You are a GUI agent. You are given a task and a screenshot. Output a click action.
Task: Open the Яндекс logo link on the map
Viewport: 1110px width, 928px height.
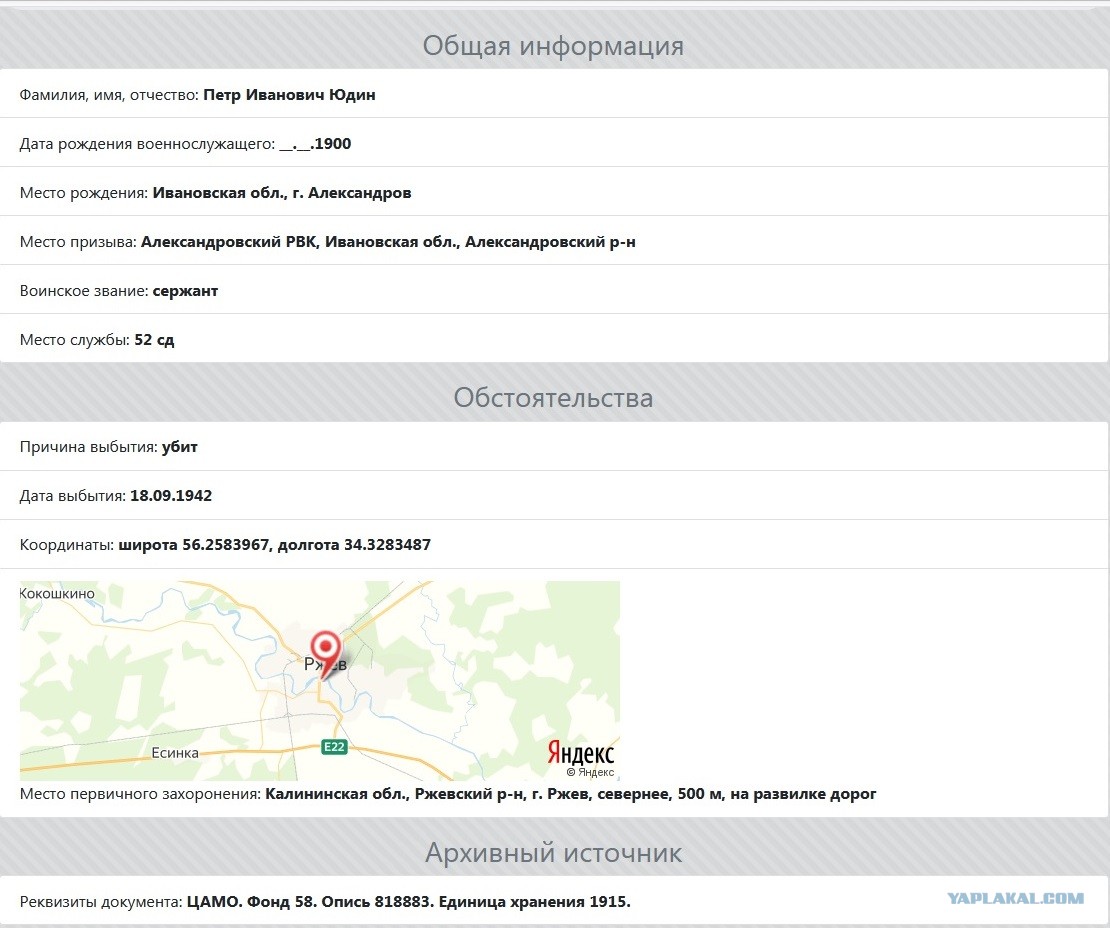pos(580,752)
